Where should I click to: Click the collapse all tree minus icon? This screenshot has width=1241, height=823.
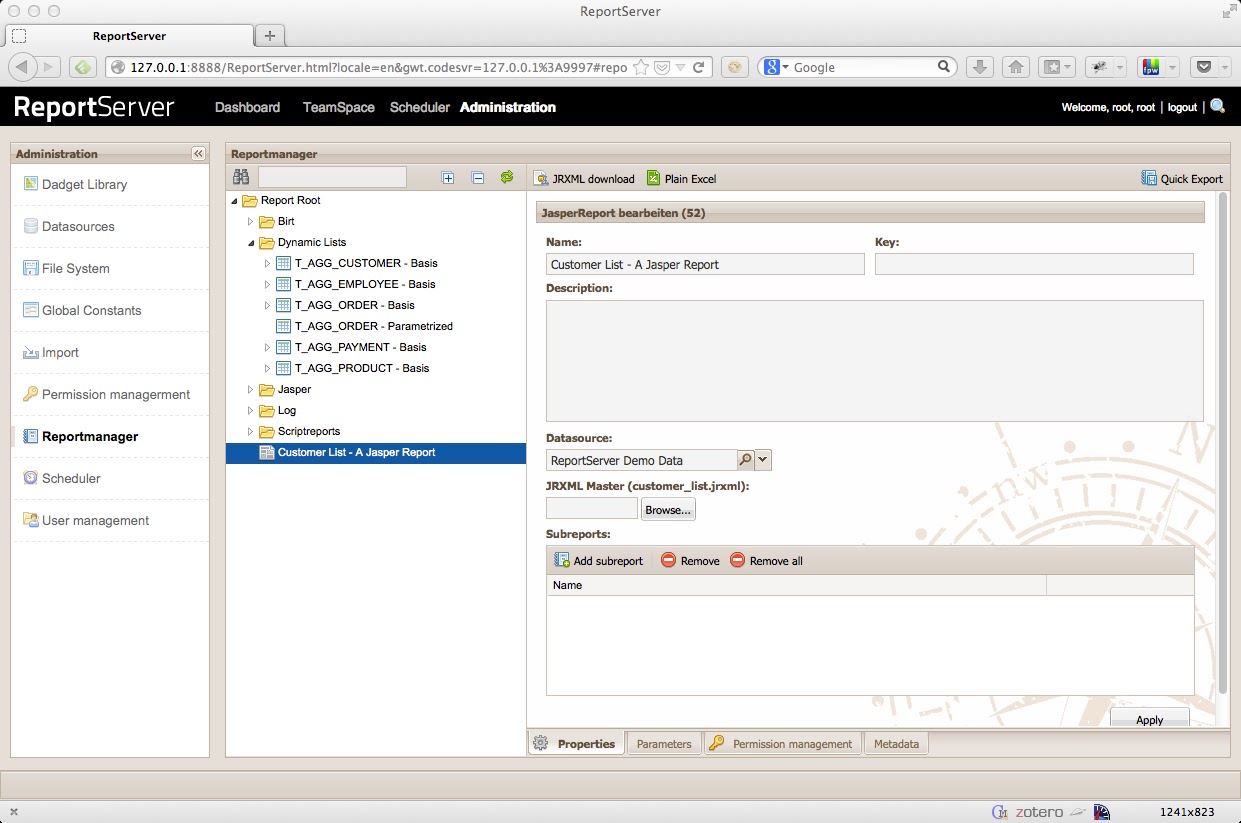click(x=478, y=178)
